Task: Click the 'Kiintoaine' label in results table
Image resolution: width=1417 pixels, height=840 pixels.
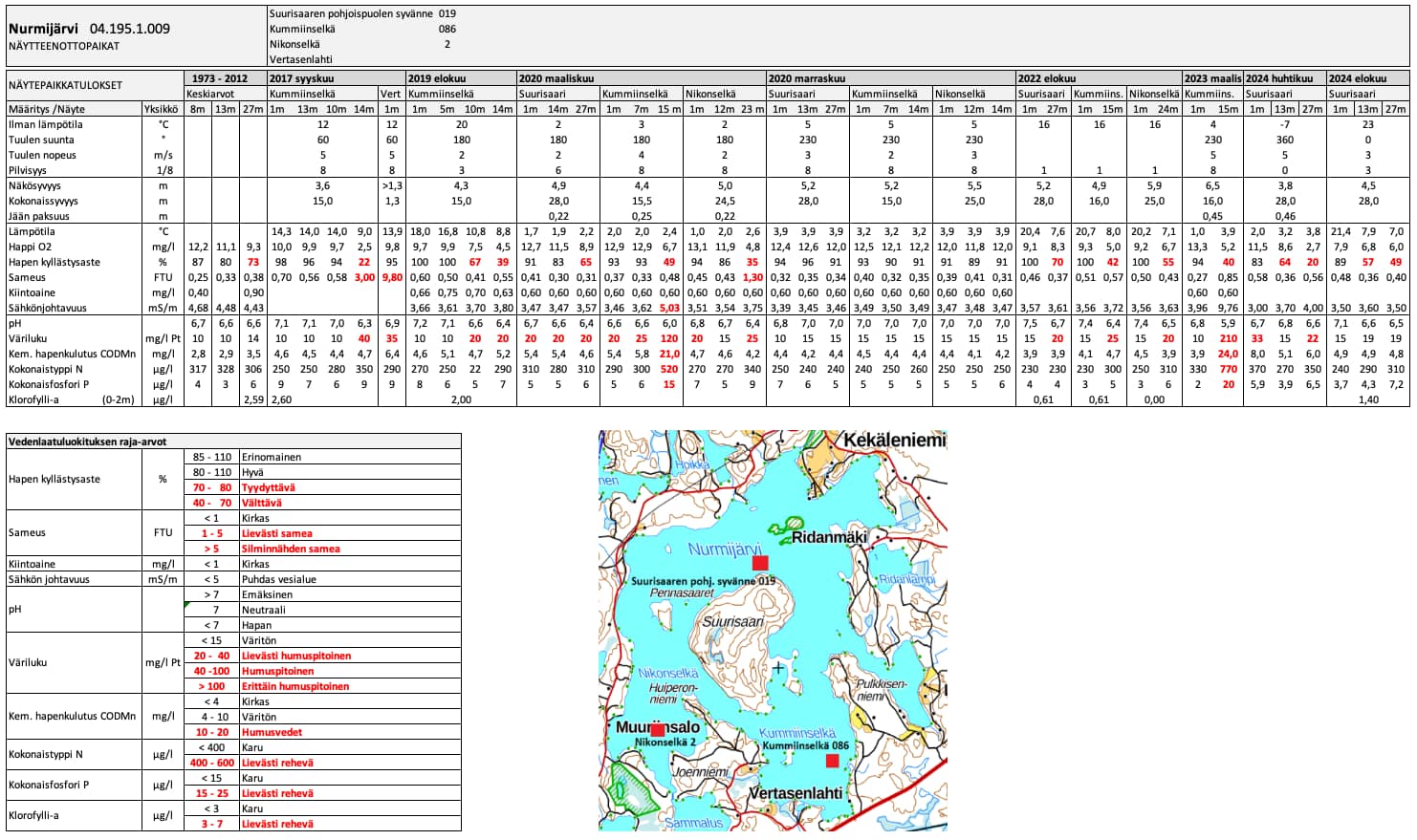Action: (x=32, y=292)
